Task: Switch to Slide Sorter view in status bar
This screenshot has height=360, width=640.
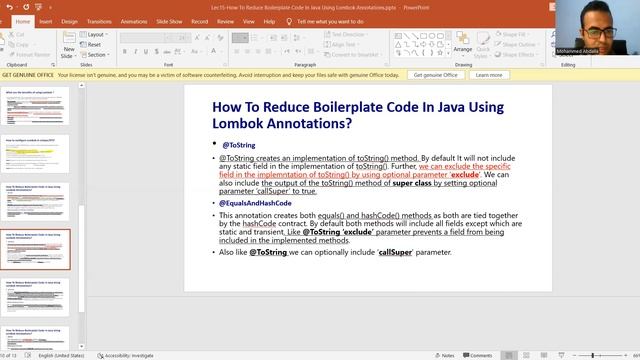Action: 527,356
